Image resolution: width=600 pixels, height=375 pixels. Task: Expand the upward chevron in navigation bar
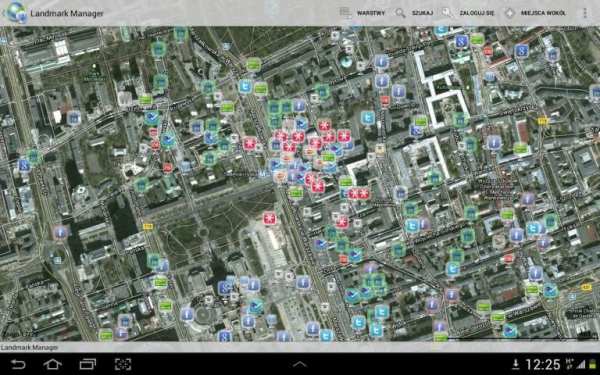pos(300,364)
